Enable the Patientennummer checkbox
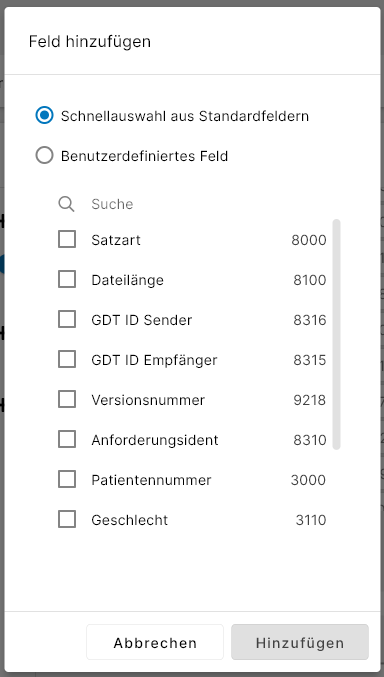Screen dimensions: 384x677 pos(67,479)
